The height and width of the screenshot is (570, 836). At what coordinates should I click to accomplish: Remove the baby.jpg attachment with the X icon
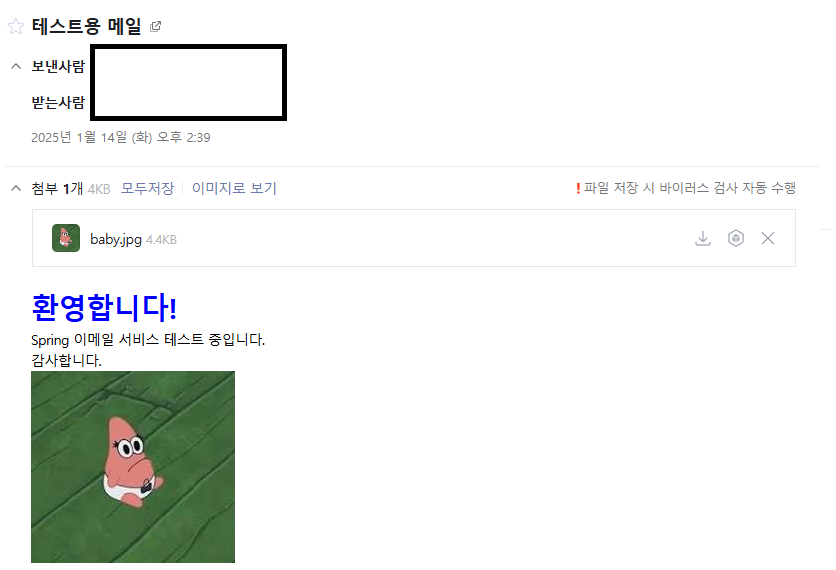click(768, 238)
